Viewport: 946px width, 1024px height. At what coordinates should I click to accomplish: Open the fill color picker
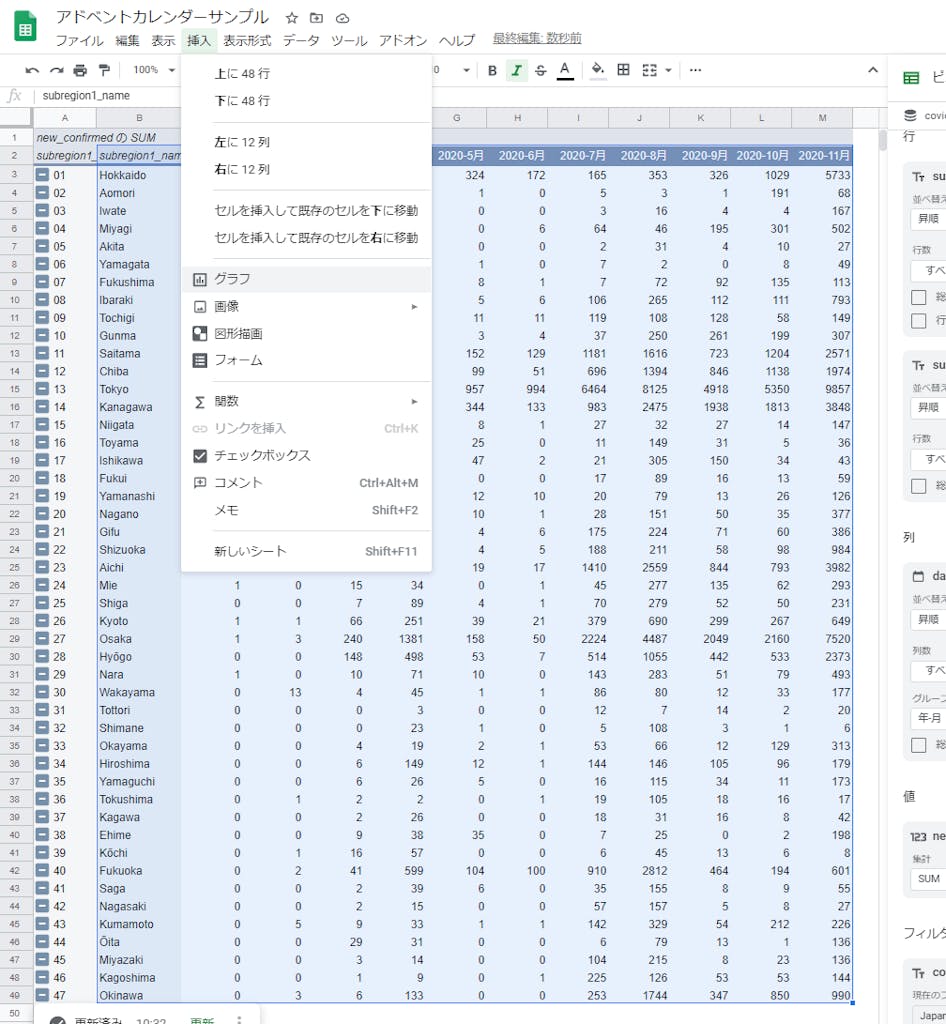pos(597,71)
